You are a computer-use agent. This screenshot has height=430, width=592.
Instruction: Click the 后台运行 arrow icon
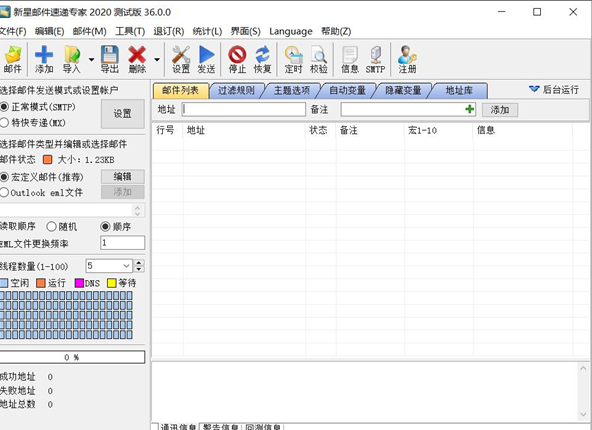point(534,89)
